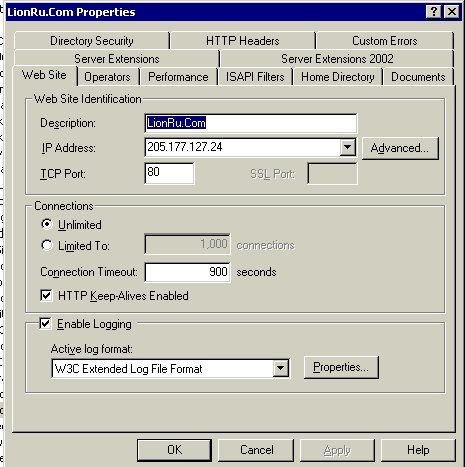The width and height of the screenshot is (465, 467).
Task: Click the question mark help icon
Action: (x=434, y=12)
